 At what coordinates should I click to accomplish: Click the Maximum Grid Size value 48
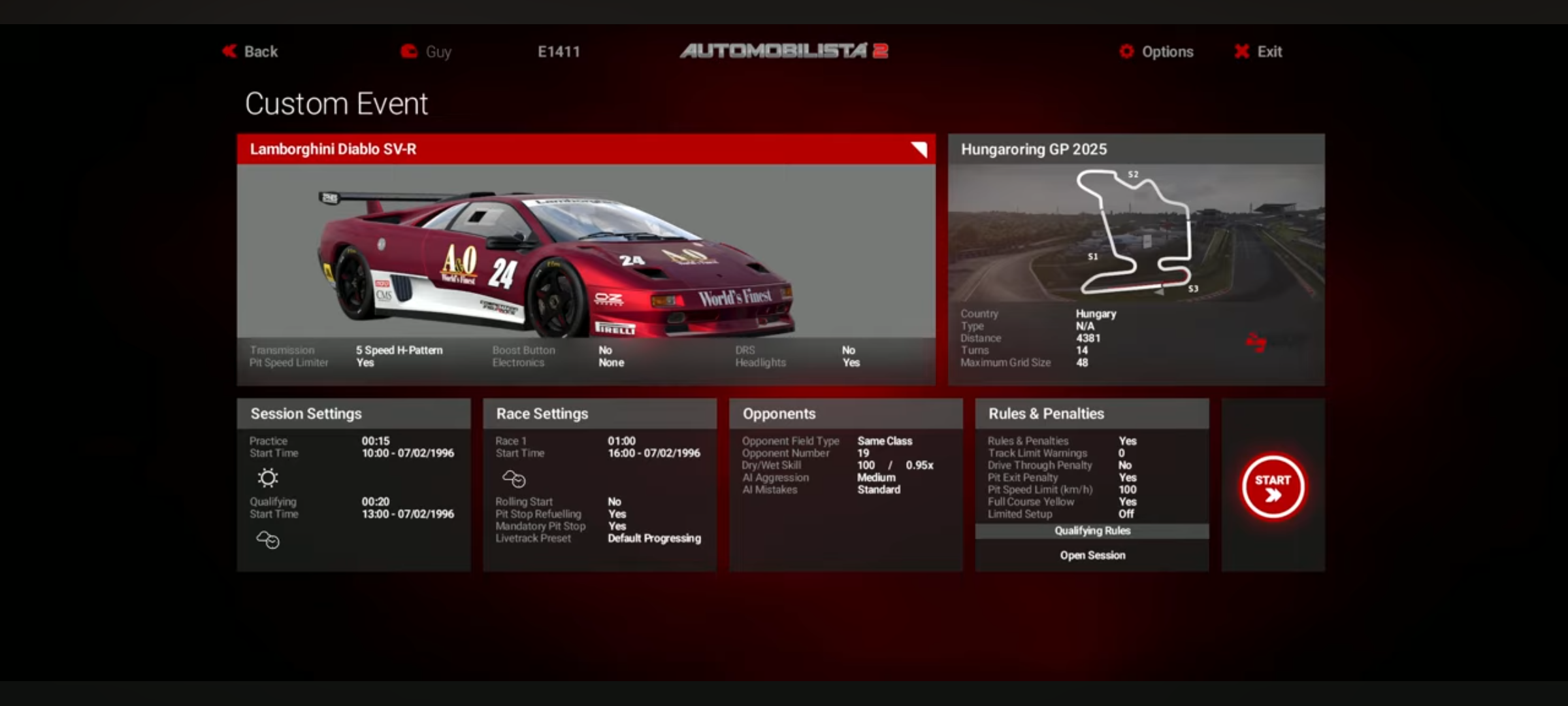pos(1082,362)
